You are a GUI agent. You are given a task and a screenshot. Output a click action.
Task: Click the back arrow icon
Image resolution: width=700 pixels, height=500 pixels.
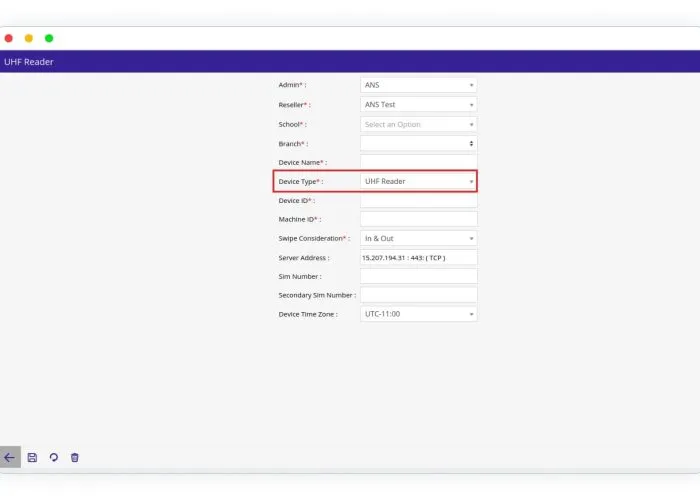(10, 457)
